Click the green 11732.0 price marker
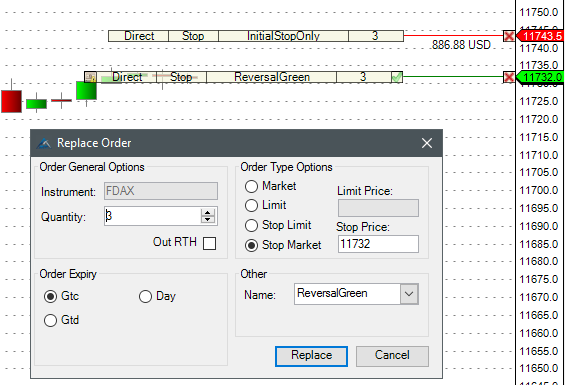The width and height of the screenshot is (565, 385). (x=540, y=77)
